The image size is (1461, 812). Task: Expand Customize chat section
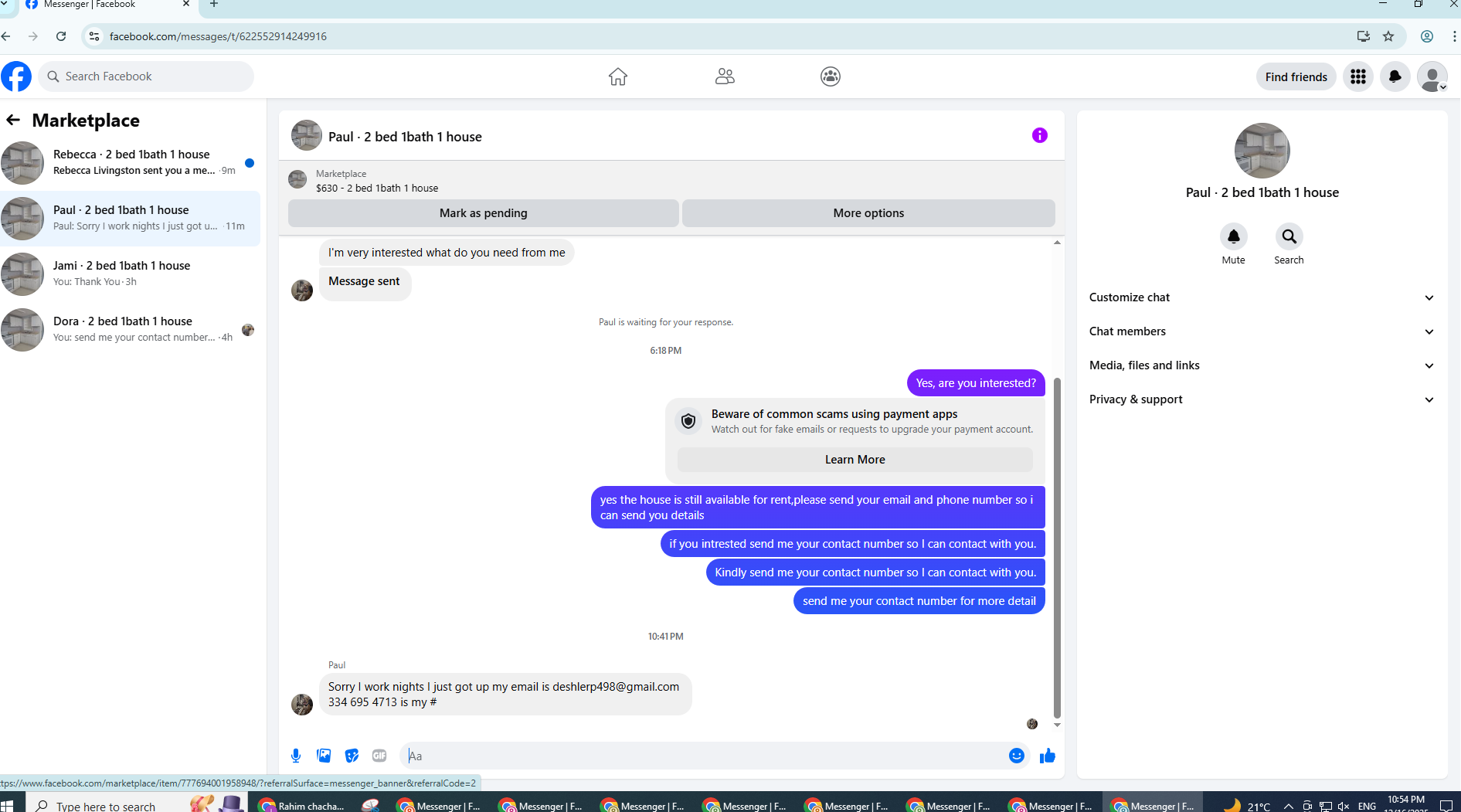[1262, 297]
